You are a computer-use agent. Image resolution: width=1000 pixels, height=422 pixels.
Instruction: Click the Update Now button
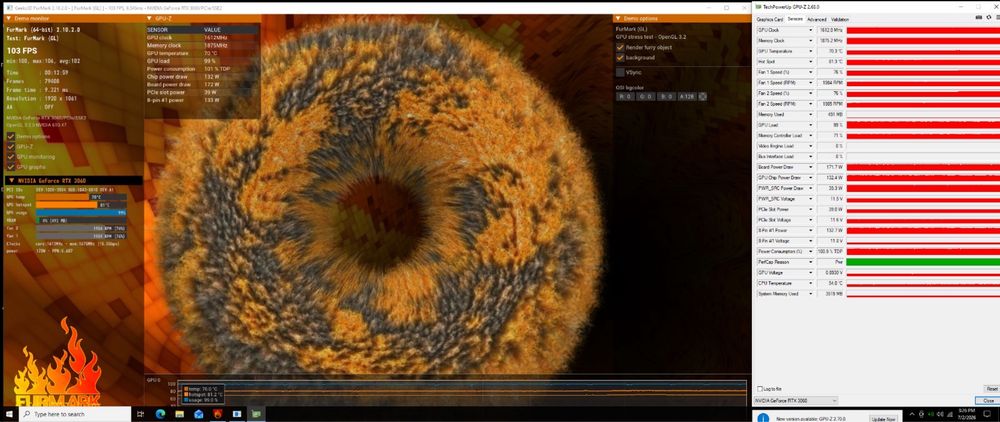[883, 418]
